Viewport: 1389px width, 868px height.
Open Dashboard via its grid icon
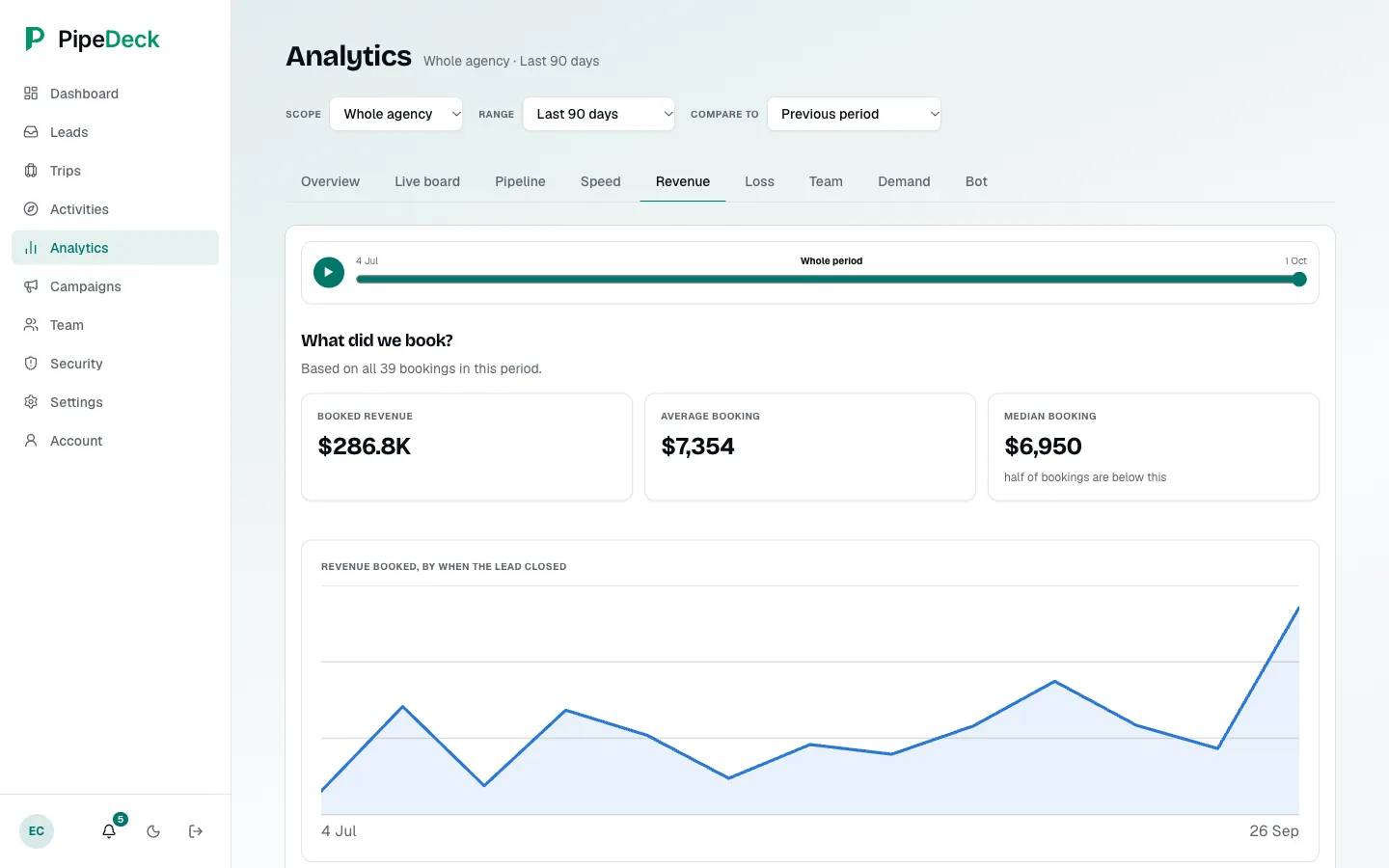(x=31, y=94)
